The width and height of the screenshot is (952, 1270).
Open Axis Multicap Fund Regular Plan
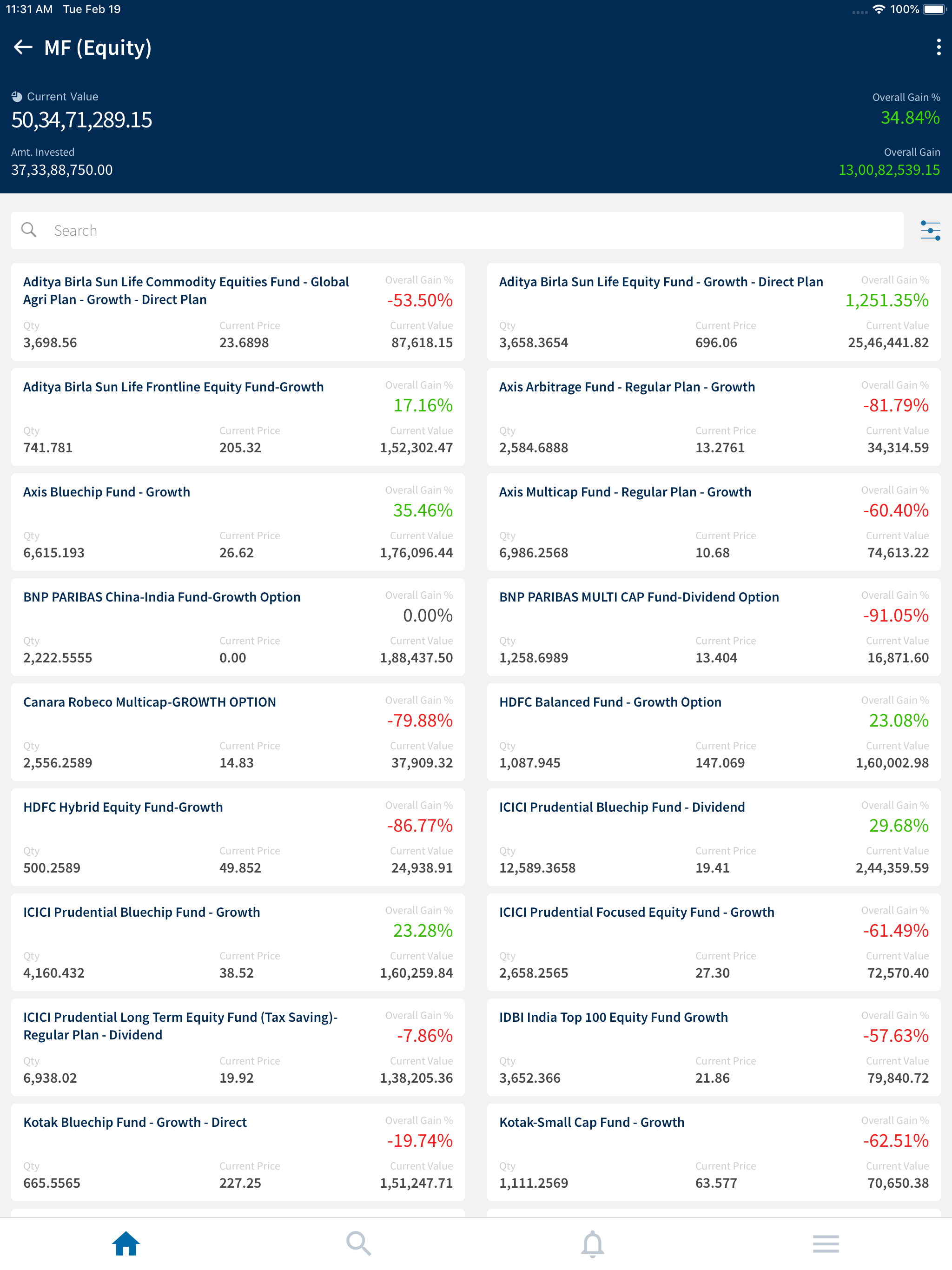tap(714, 522)
